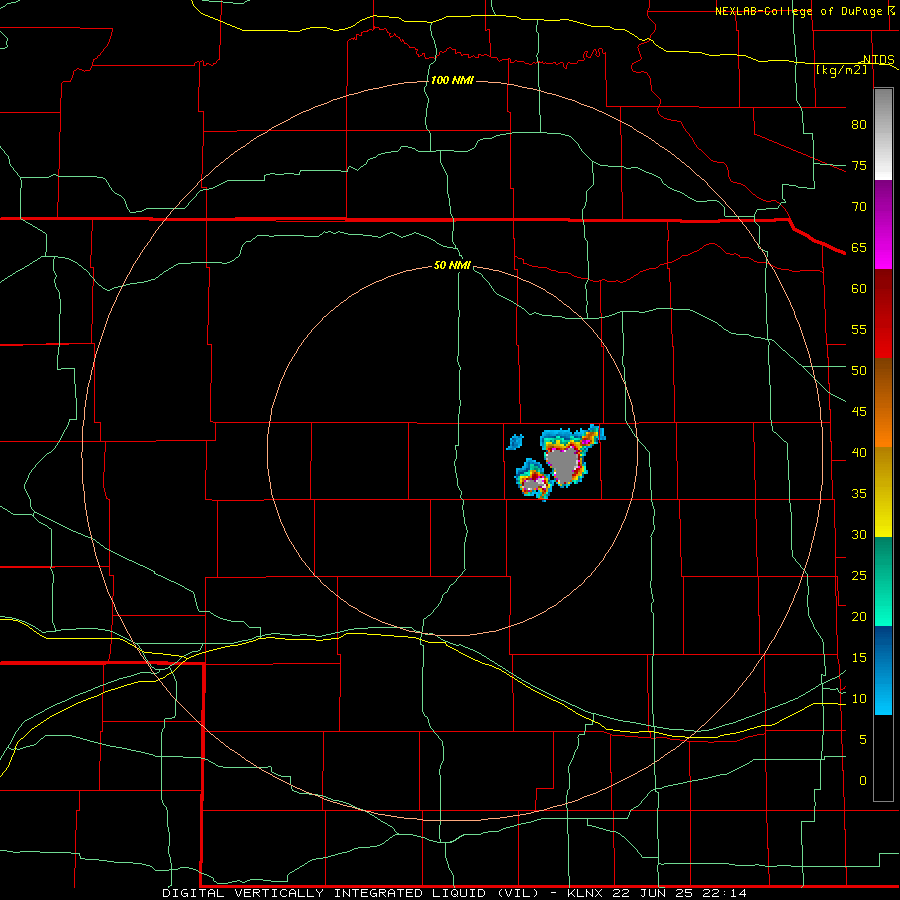Viewport: 900px width, 900px height.
Task: Click the NTDS label above the scale
Action: coord(879,60)
